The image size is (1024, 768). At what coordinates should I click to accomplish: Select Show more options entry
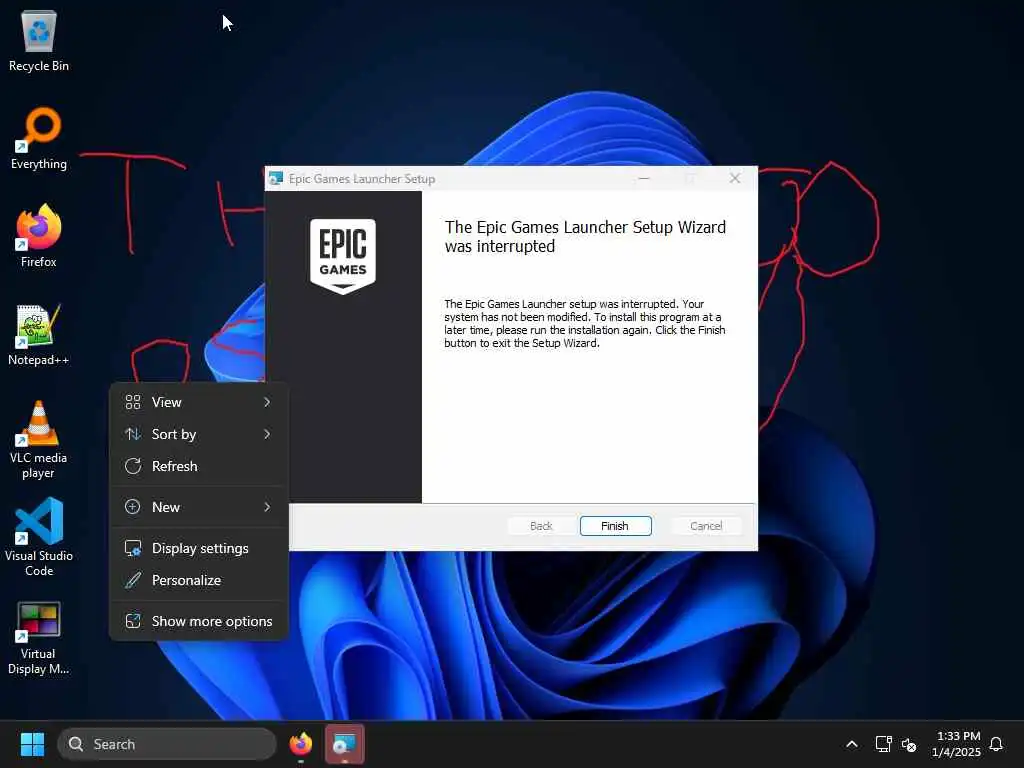[x=199, y=621]
